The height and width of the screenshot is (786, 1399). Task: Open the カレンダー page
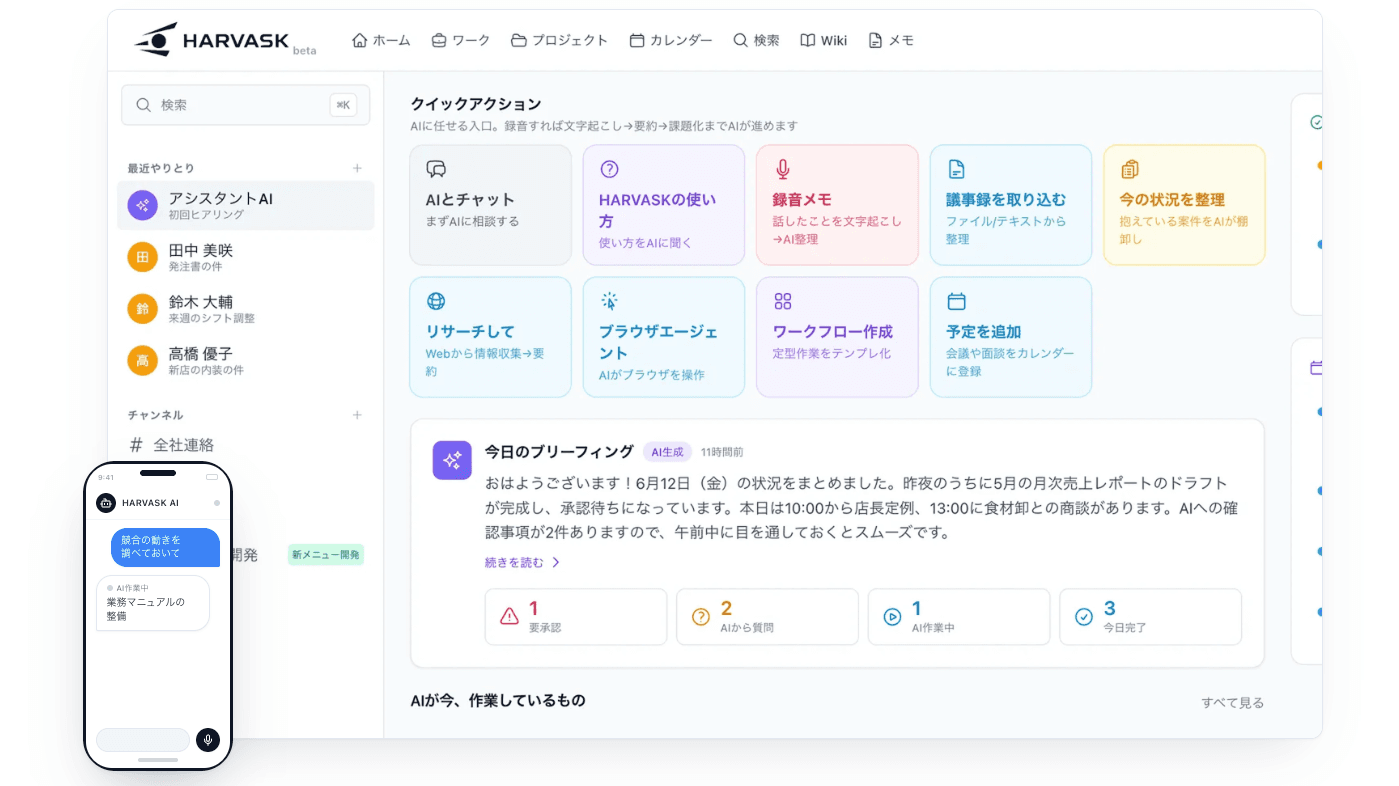click(x=670, y=40)
